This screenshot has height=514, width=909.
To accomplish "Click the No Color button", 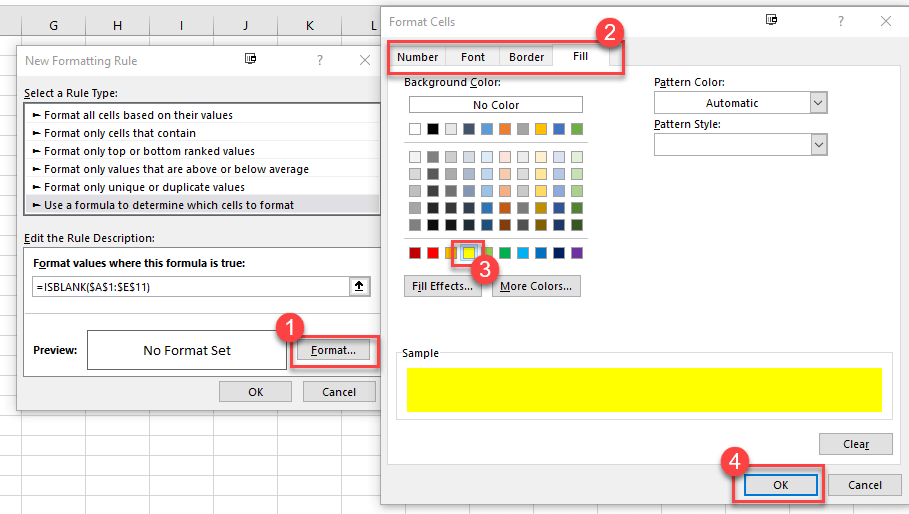I will coord(495,105).
